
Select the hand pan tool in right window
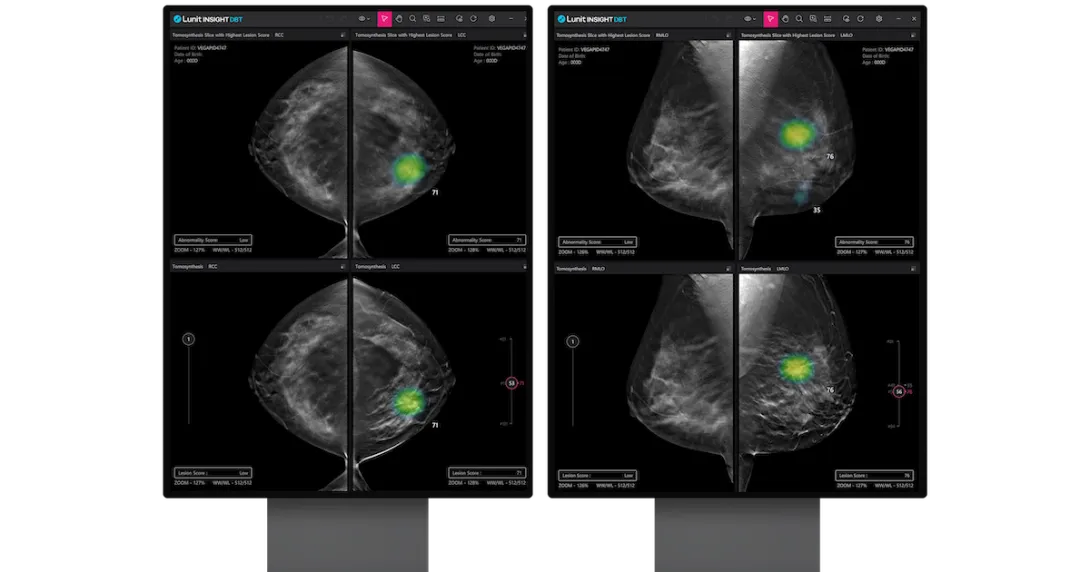click(x=785, y=18)
